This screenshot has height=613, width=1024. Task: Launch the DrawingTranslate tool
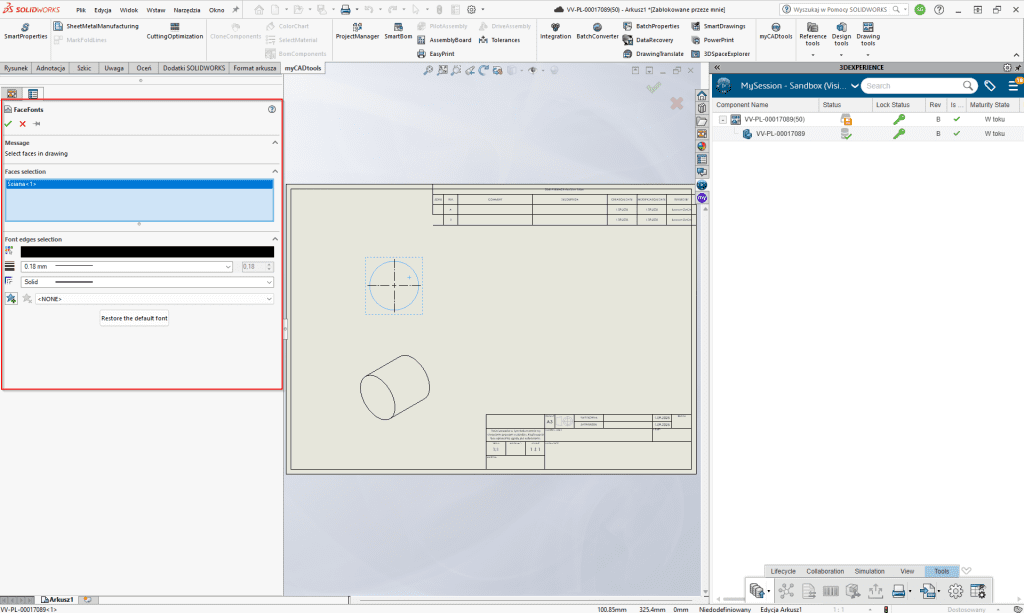coord(653,54)
